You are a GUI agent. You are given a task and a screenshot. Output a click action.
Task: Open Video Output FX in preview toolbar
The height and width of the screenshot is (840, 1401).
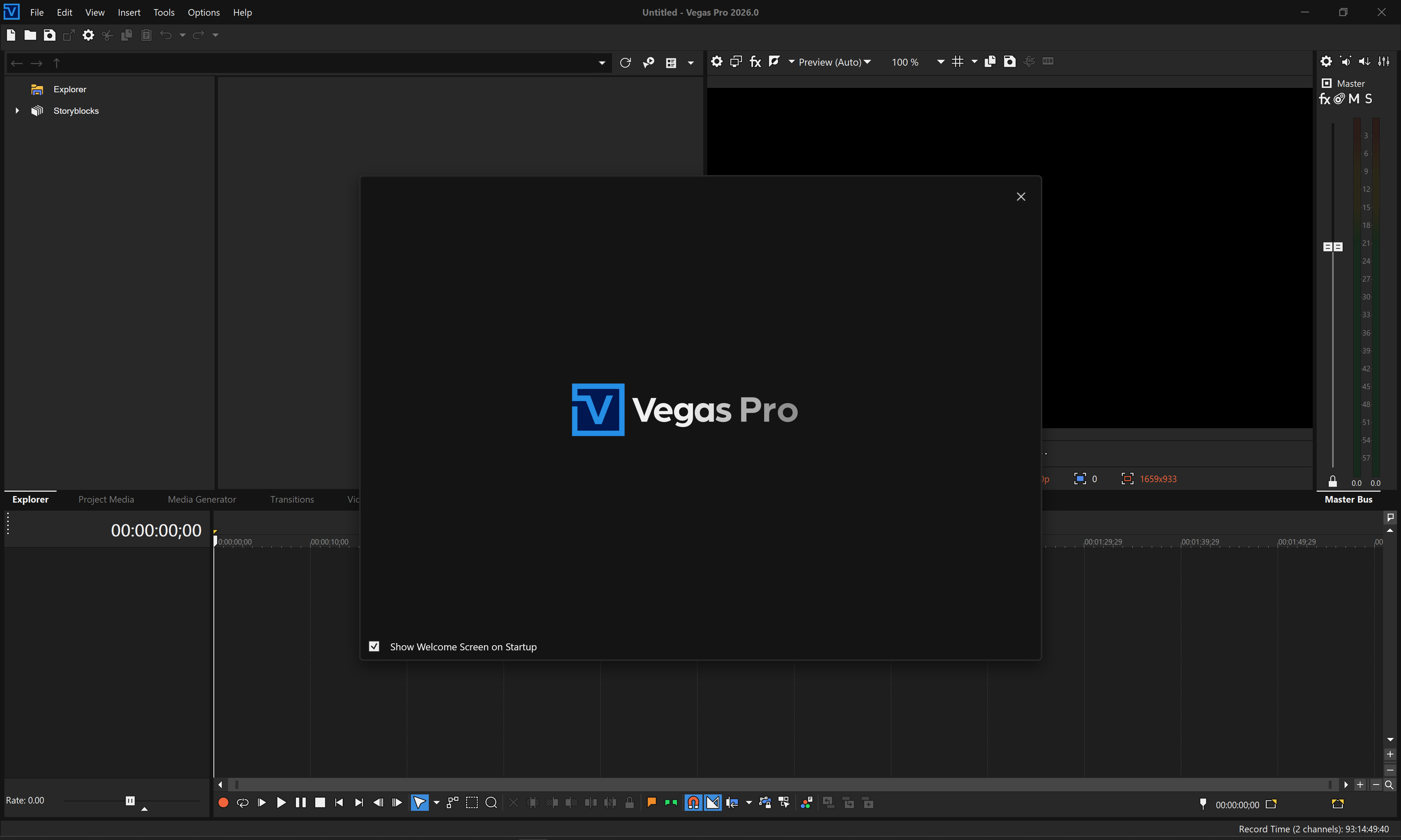click(x=755, y=61)
